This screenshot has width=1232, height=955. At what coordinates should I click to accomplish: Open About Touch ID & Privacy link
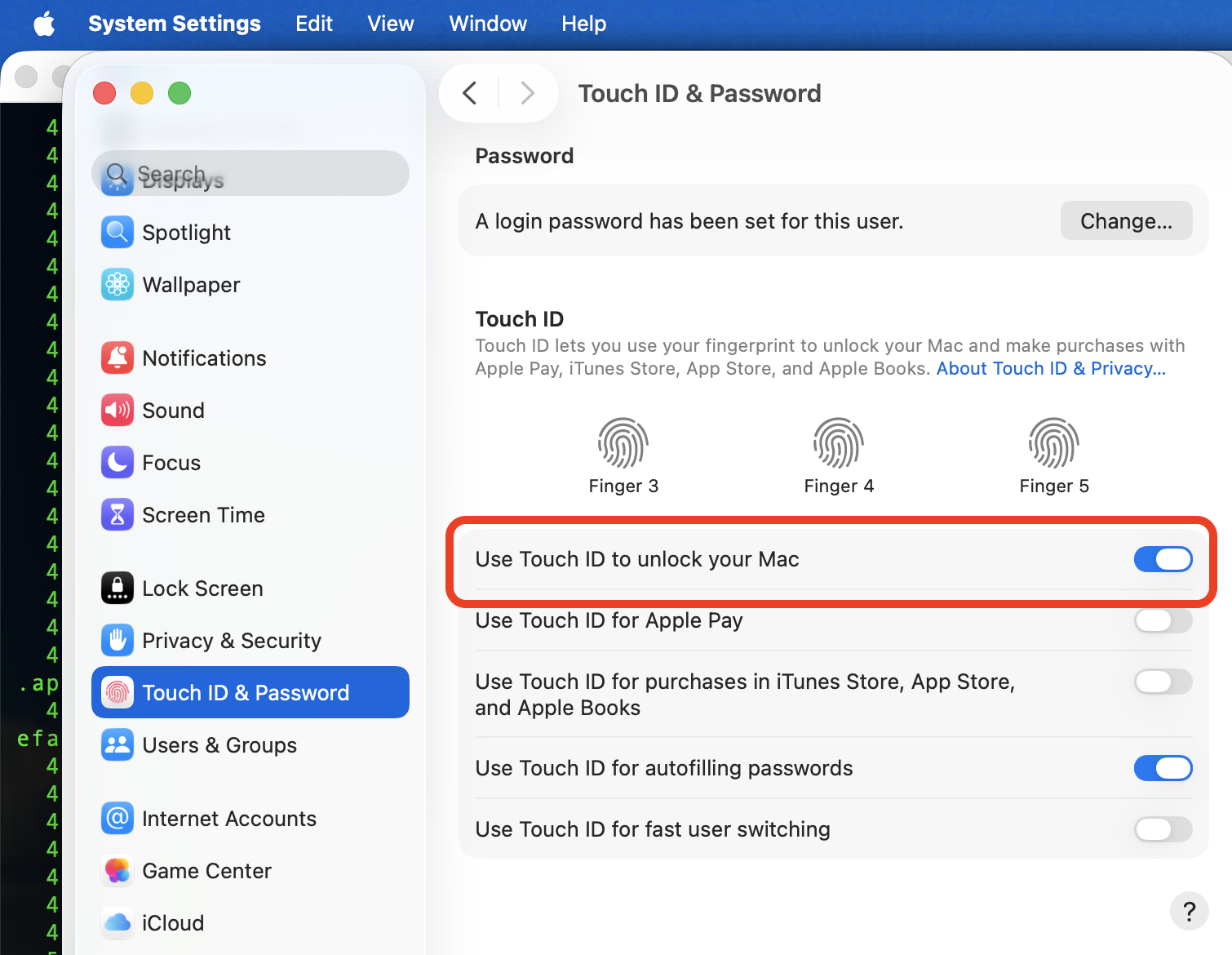[x=1051, y=369]
